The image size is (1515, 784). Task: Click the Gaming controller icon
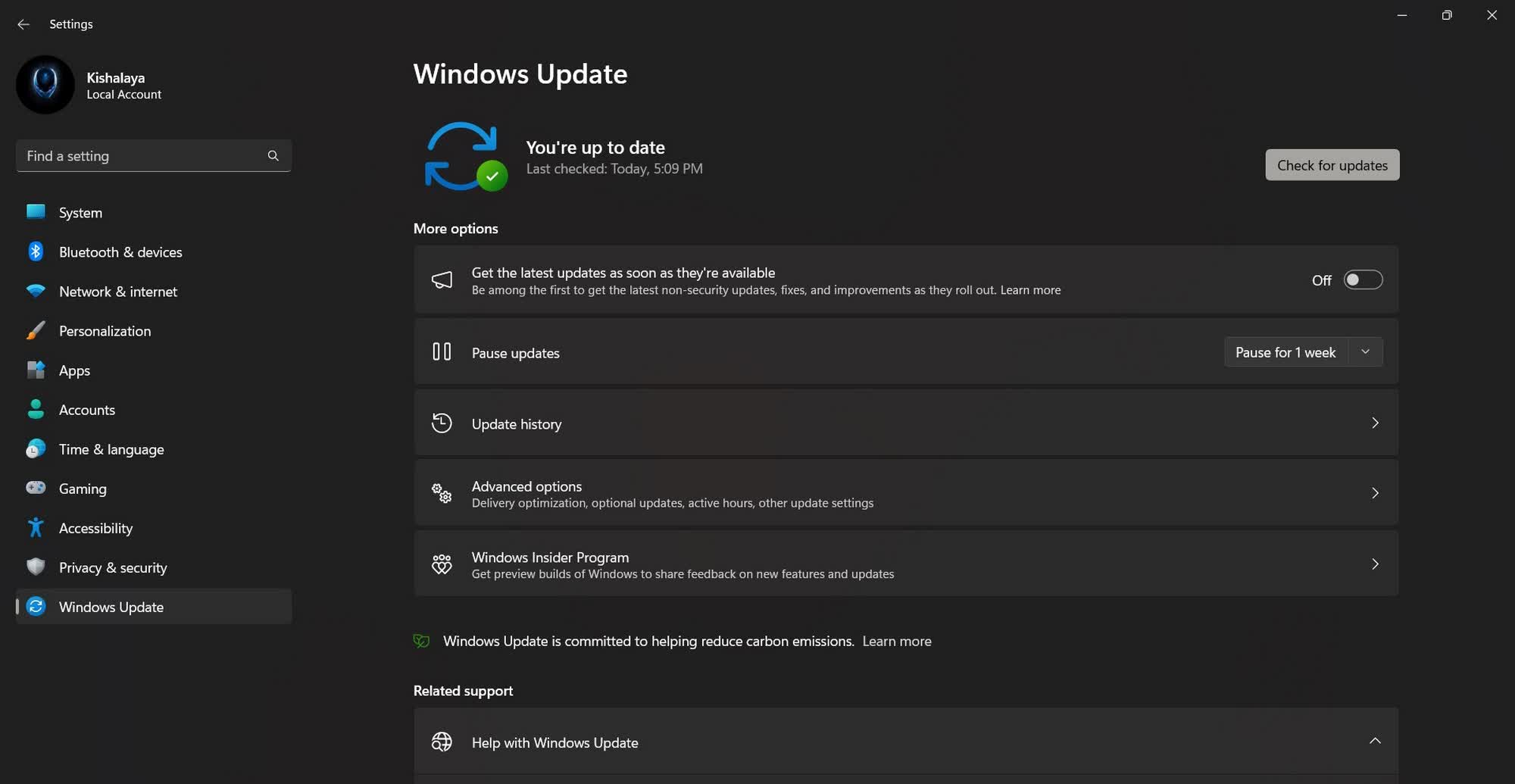click(x=36, y=488)
